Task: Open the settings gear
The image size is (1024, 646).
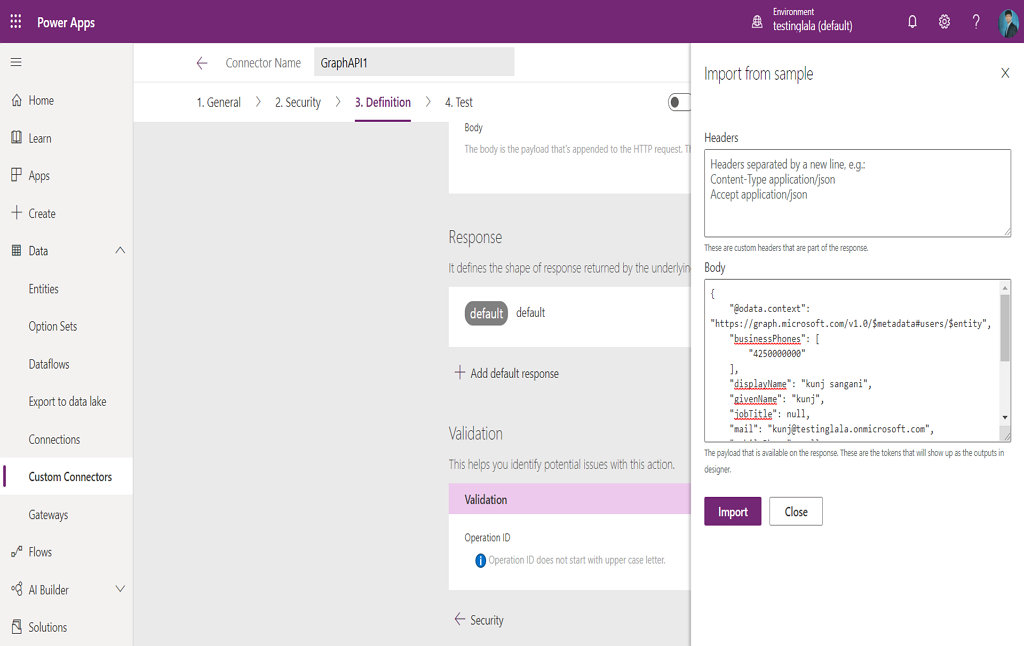Action: [x=944, y=22]
